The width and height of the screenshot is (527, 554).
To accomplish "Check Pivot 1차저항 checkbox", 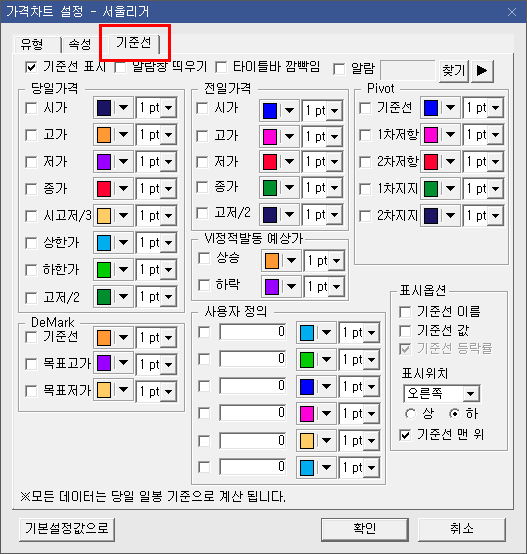I will point(365,135).
